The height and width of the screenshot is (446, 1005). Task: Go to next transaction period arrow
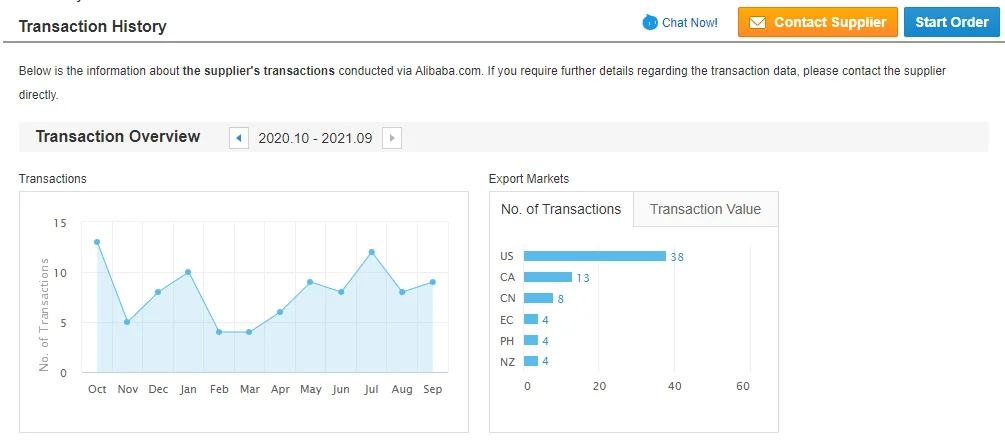click(x=392, y=138)
